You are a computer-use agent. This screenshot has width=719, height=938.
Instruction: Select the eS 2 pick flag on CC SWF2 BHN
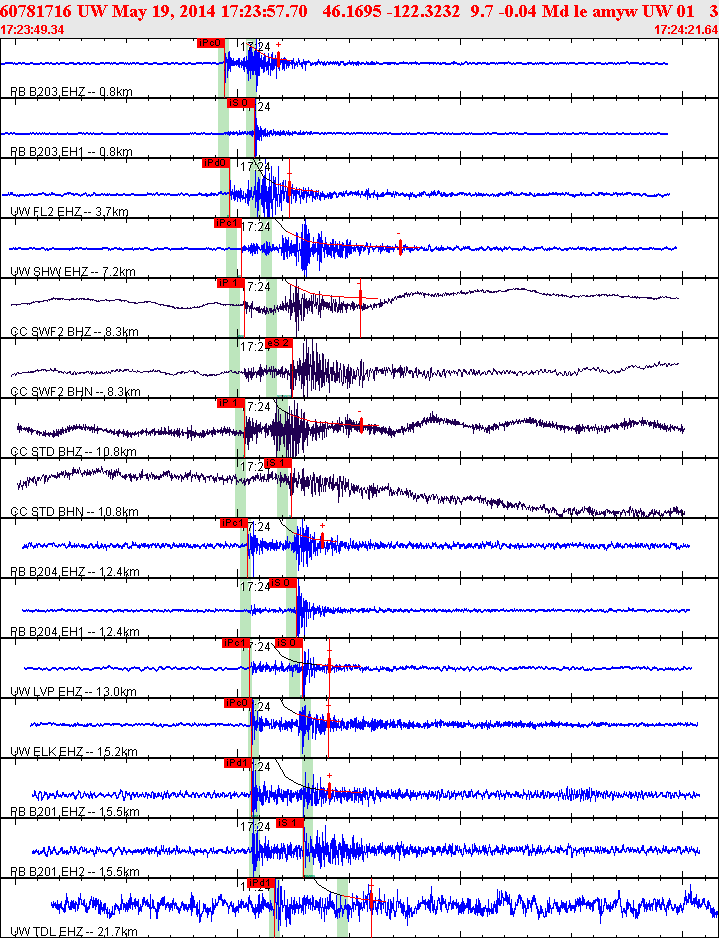click(279, 343)
